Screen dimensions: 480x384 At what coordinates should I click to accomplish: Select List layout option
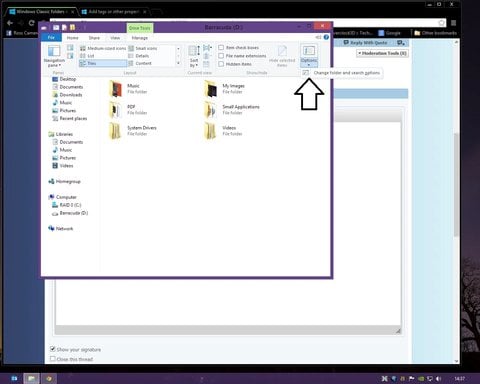[87, 56]
